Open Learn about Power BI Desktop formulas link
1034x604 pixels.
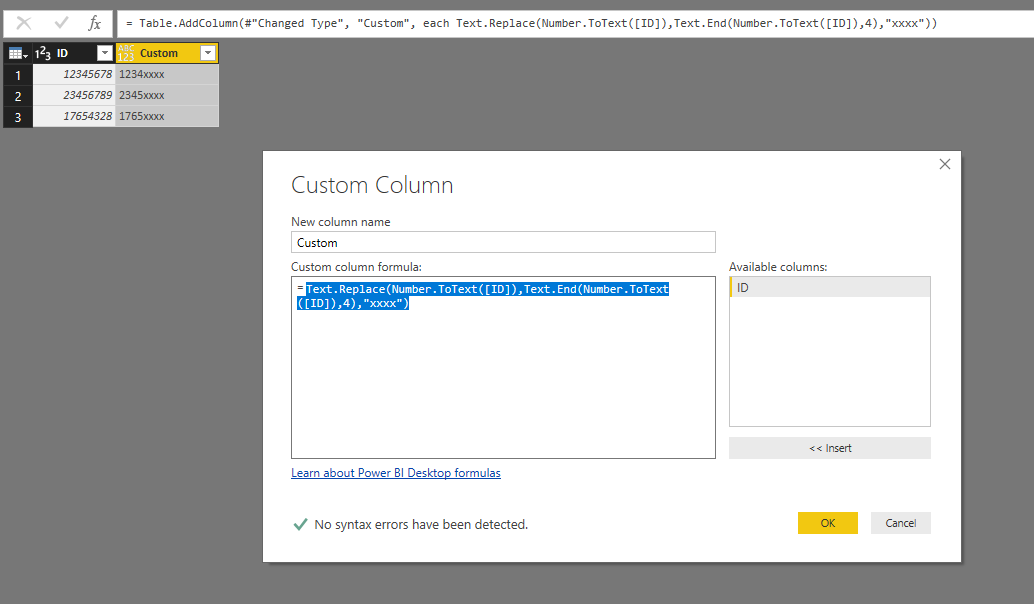[x=396, y=473]
